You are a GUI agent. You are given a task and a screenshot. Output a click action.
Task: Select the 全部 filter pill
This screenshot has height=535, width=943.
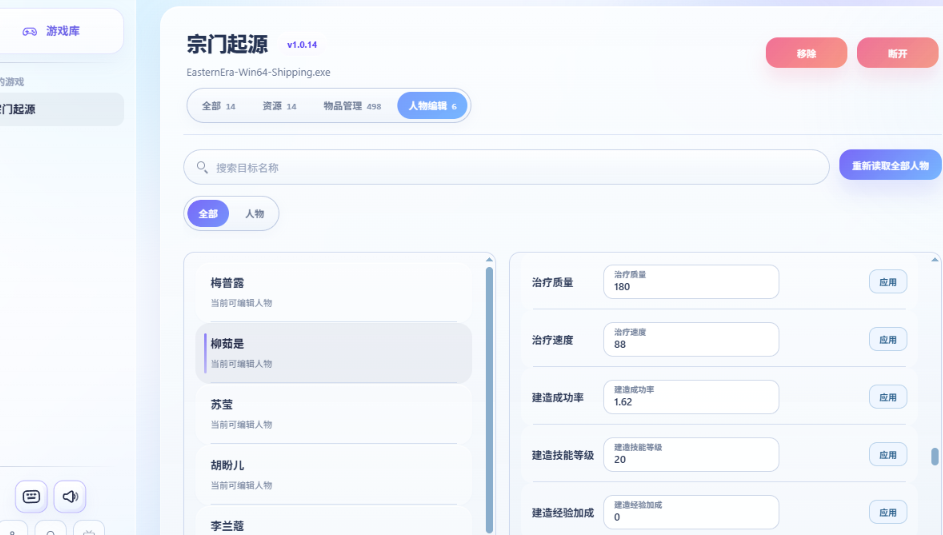[x=208, y=214]
